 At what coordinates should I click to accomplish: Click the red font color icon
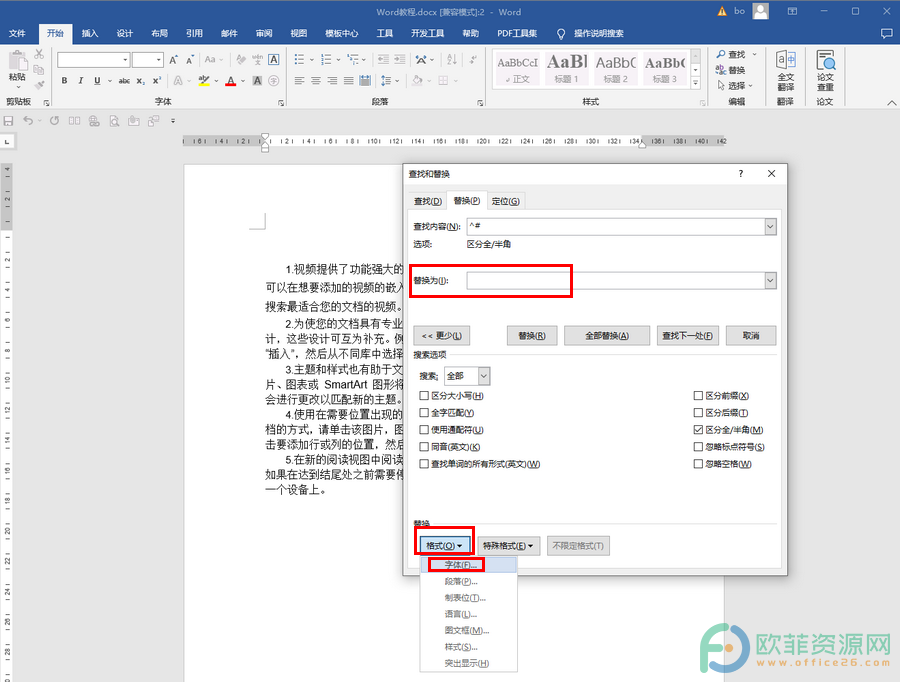231,81
